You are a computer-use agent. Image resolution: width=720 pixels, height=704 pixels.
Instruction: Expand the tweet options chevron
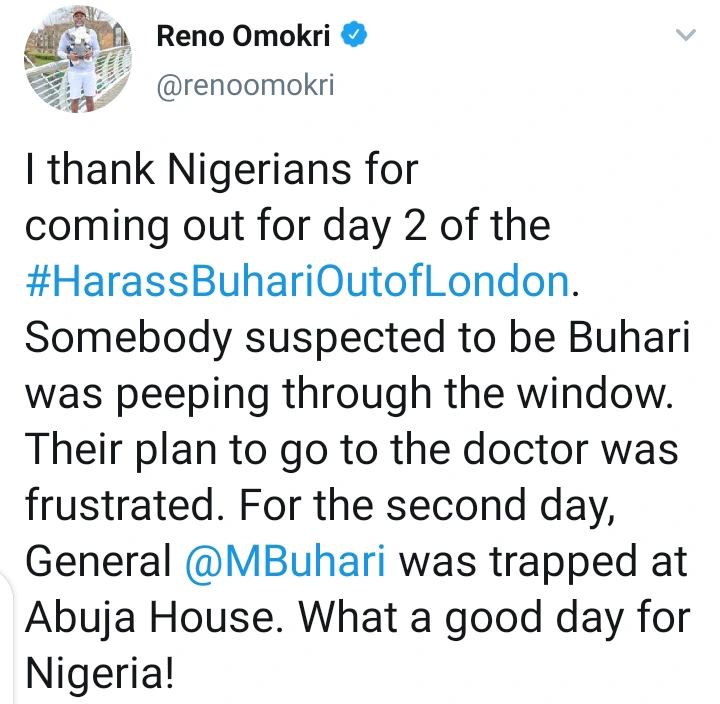685,36
